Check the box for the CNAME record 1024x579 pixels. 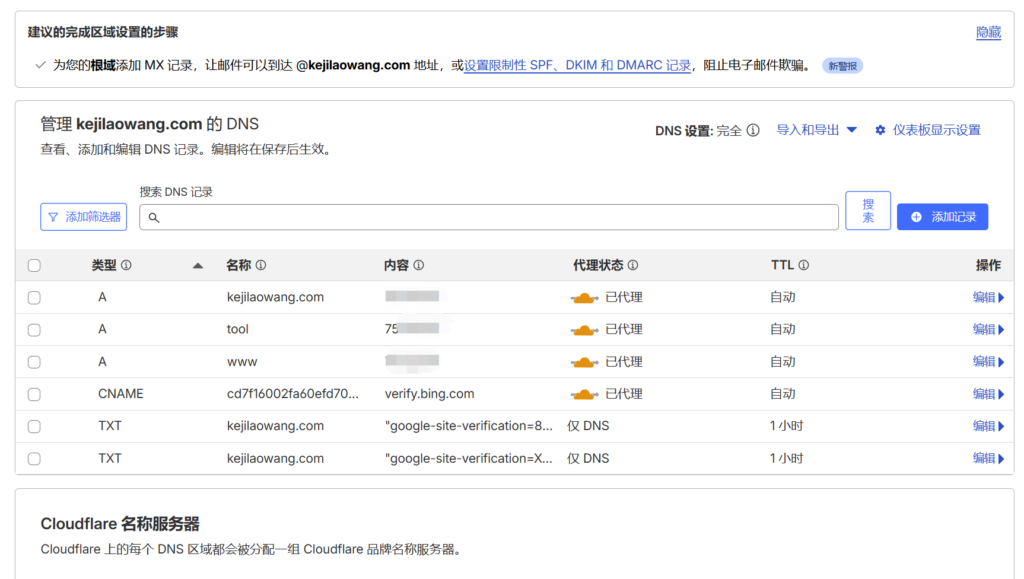click(x=34, y=394)
